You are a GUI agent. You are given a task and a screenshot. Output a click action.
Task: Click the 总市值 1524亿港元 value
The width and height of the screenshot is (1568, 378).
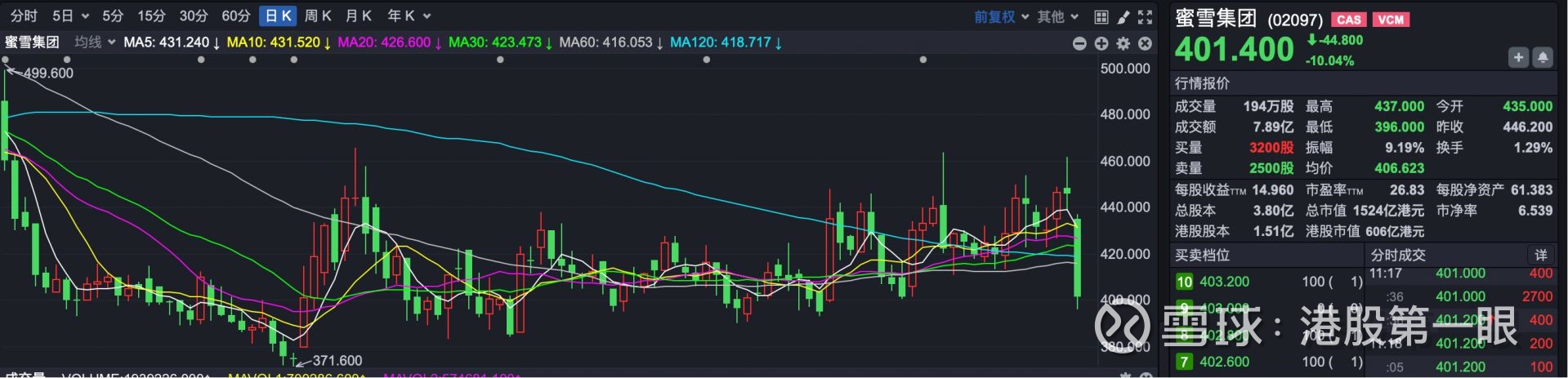point(1388,211)
